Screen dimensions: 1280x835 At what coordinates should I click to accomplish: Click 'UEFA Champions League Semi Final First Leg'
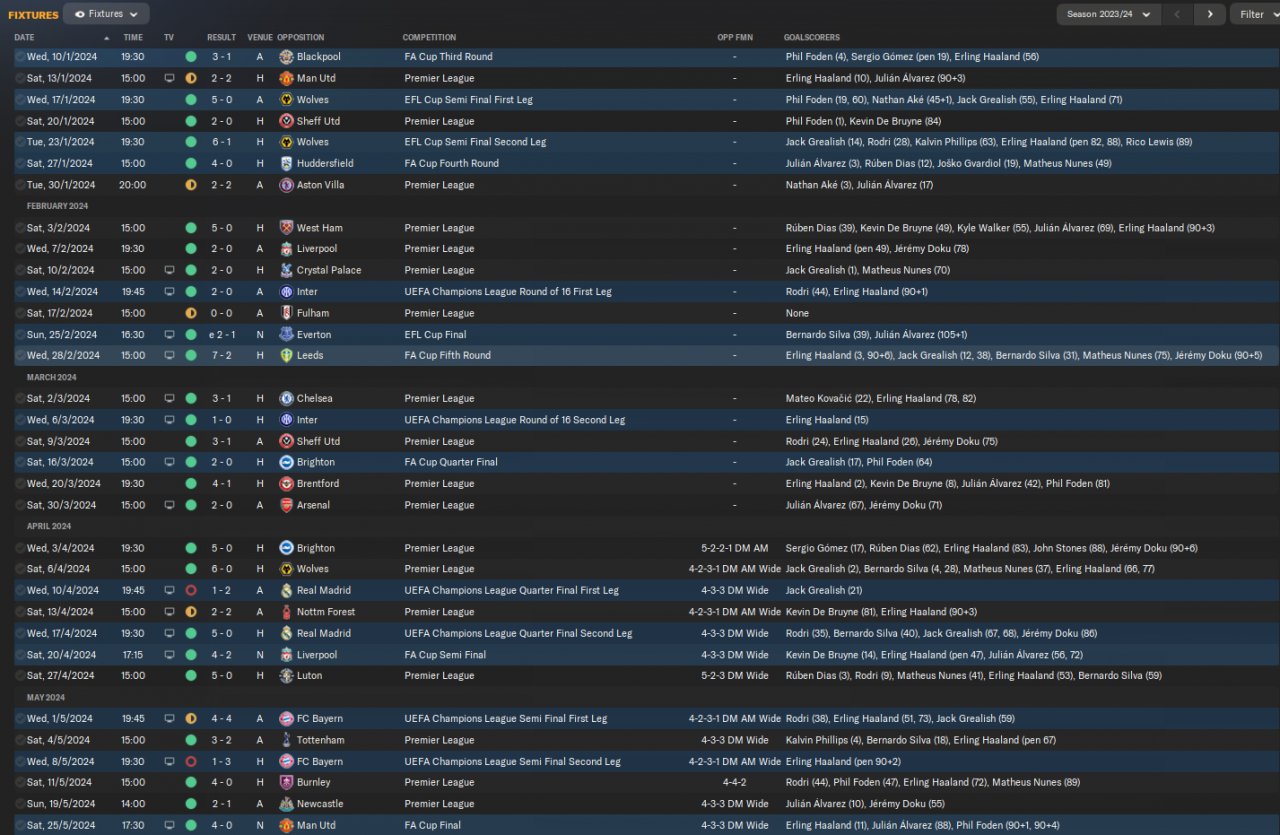pyautogui.click(x=506, y=719)
